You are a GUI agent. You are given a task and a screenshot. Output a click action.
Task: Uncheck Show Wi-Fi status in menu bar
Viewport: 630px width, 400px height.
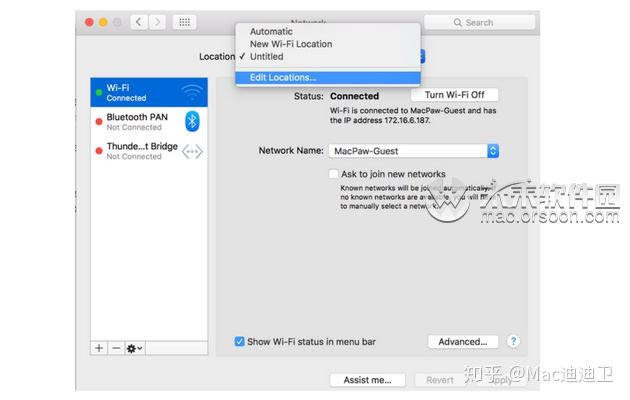click(239, 341)
